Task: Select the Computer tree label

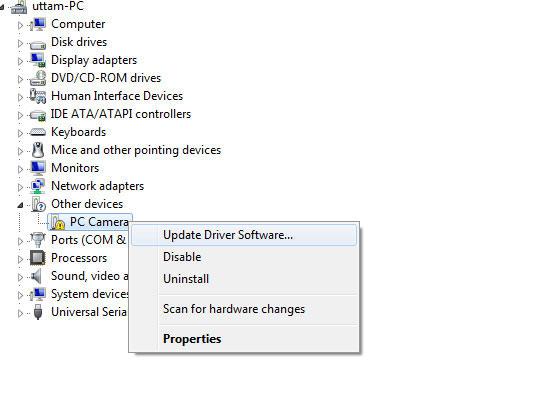Action: click(78, 24)
